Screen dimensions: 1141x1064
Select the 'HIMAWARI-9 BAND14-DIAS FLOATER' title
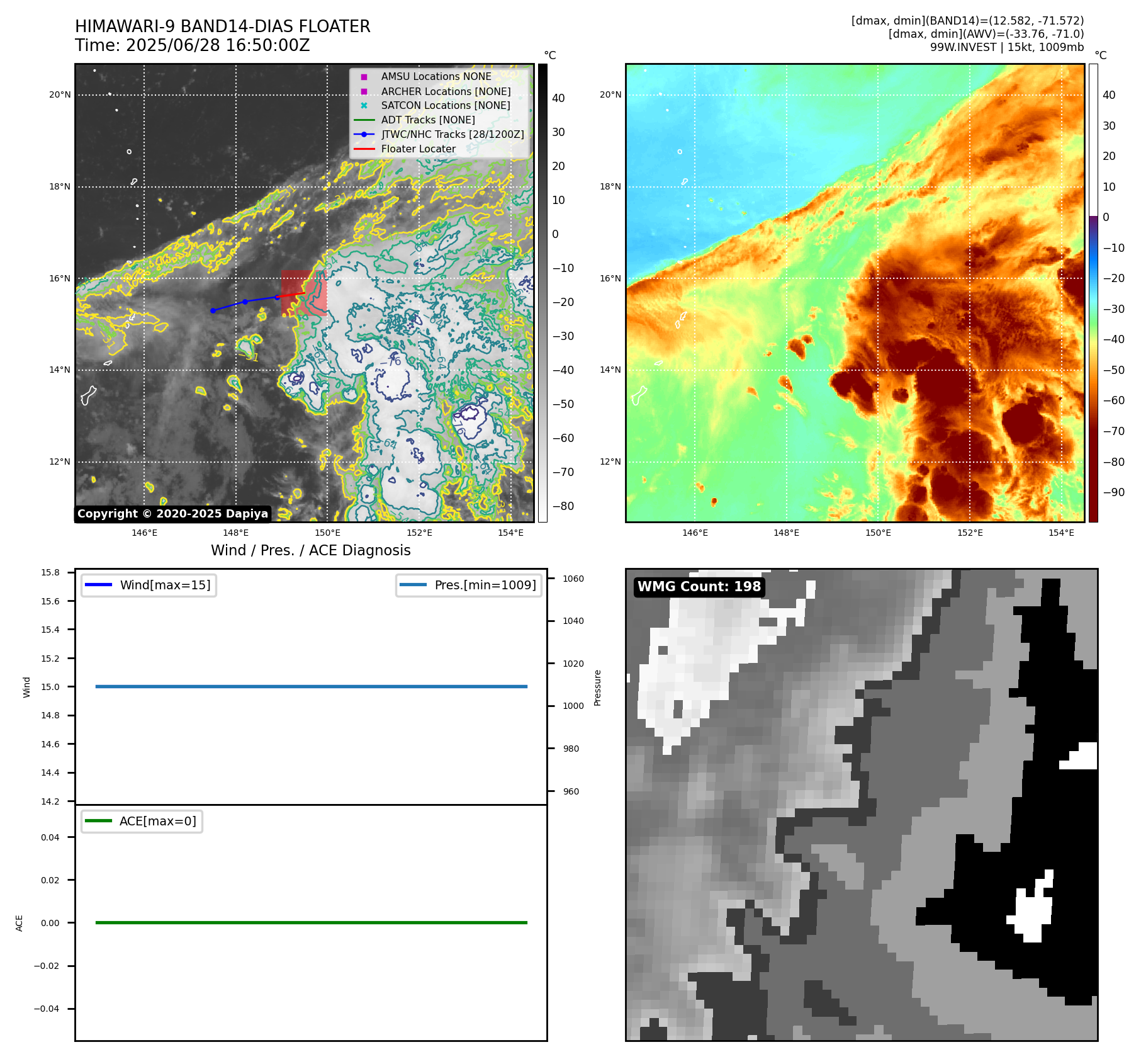[x=223, y=26]
